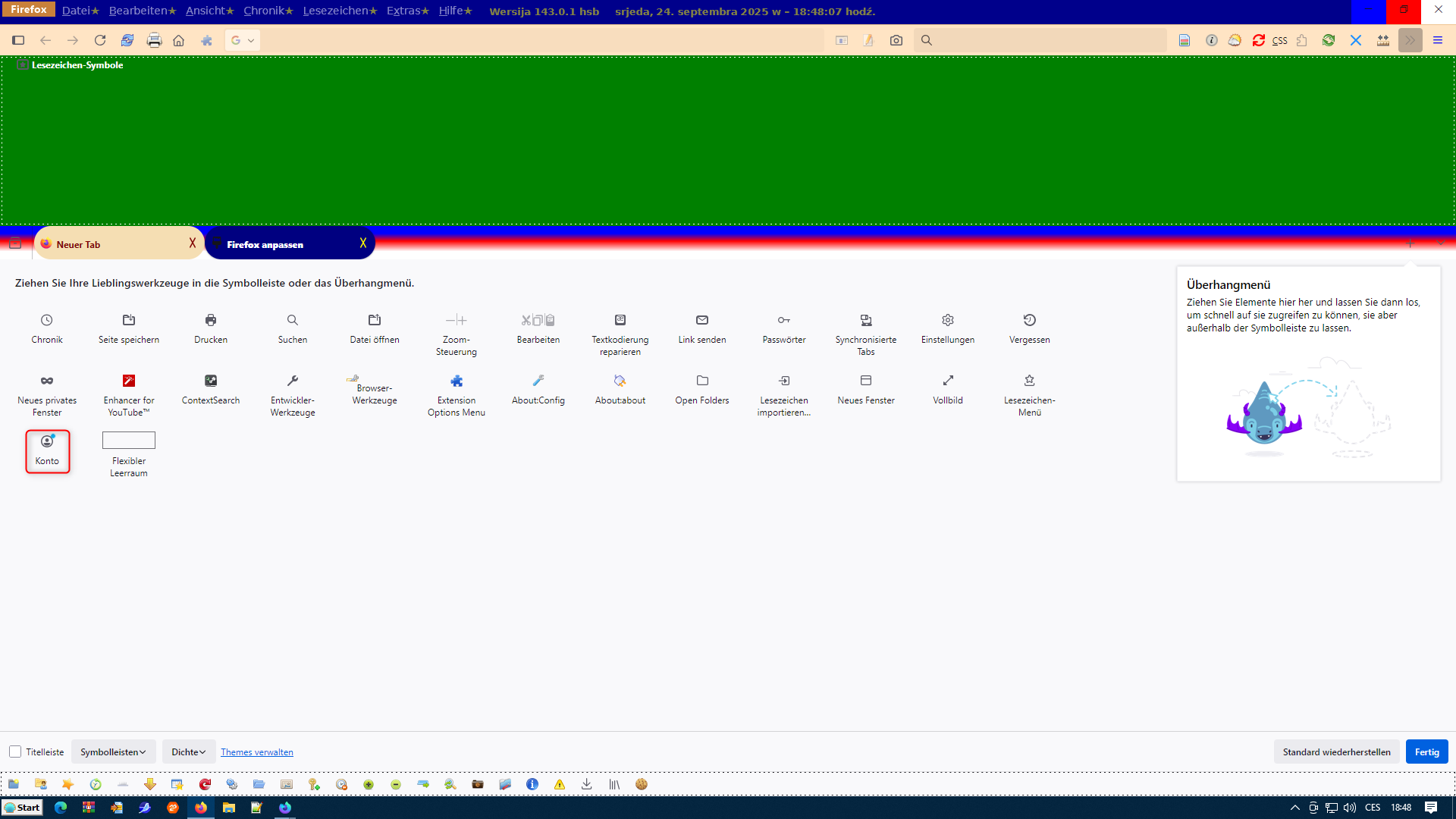Select the Vergessen icon
This screenshot has height=819, width=1456.
coord(1029,320)
